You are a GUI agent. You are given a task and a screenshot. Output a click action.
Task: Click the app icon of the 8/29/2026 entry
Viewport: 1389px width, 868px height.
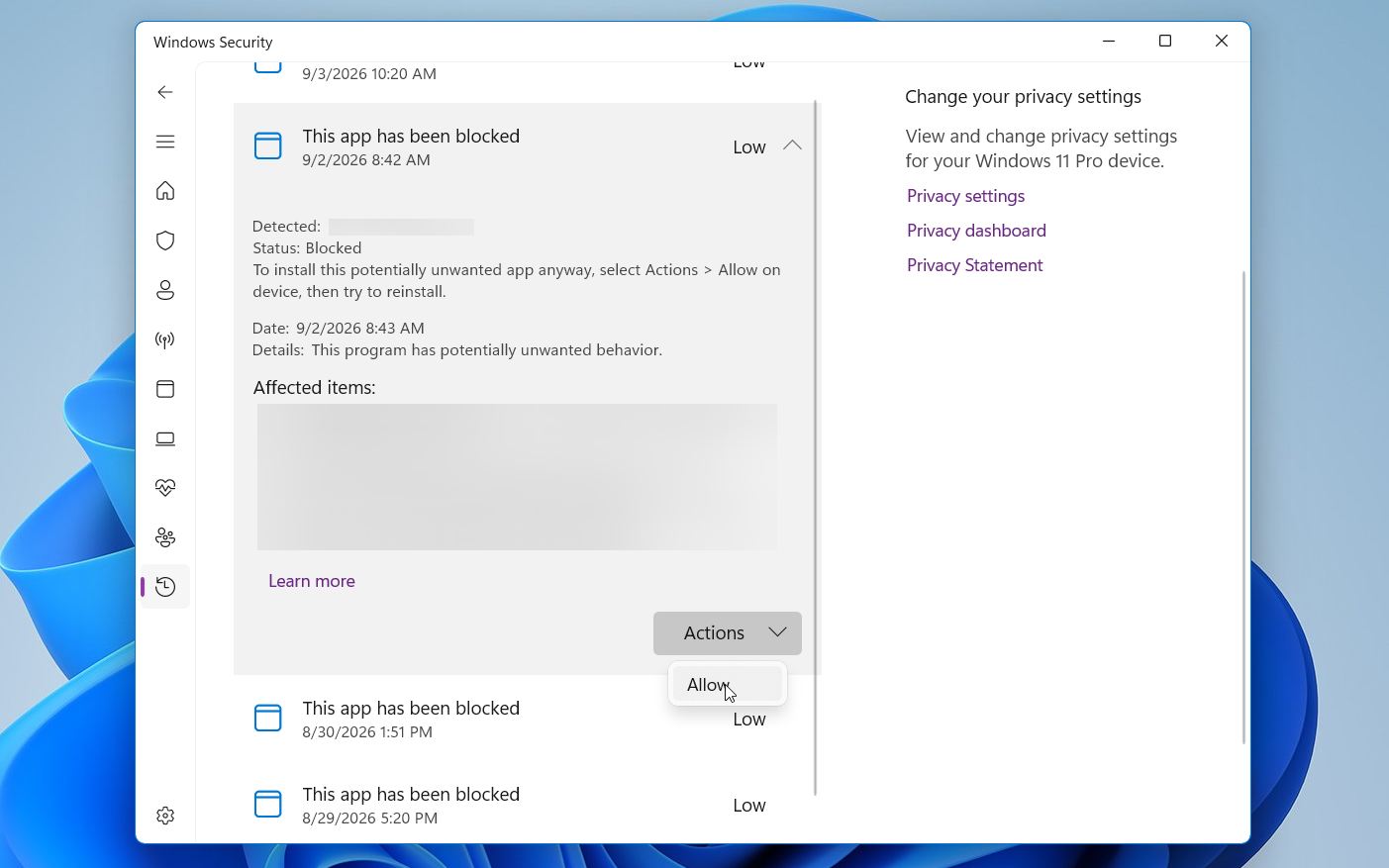click(x=268, y=804)
